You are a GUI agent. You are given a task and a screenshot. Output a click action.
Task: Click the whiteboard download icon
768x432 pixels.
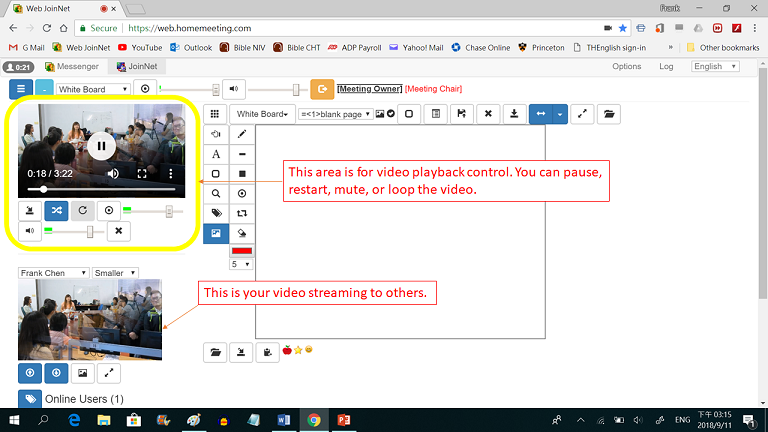(513, 114)
